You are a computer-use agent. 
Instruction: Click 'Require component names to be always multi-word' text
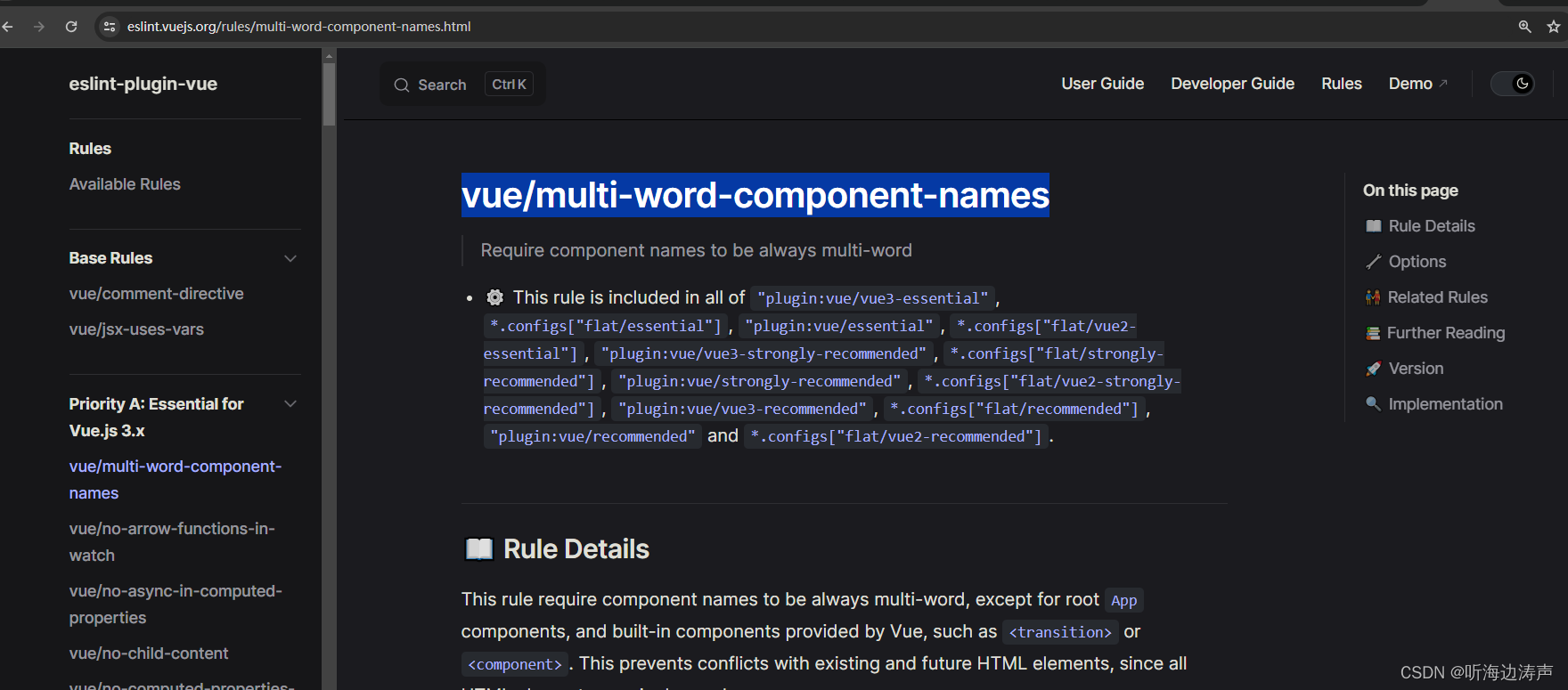click(x=697, y=250)
